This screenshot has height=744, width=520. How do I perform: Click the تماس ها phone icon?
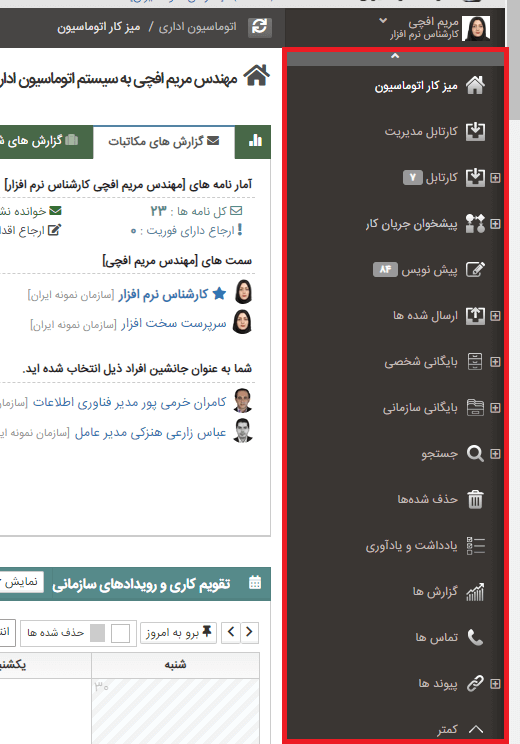[x=475, y=638]
